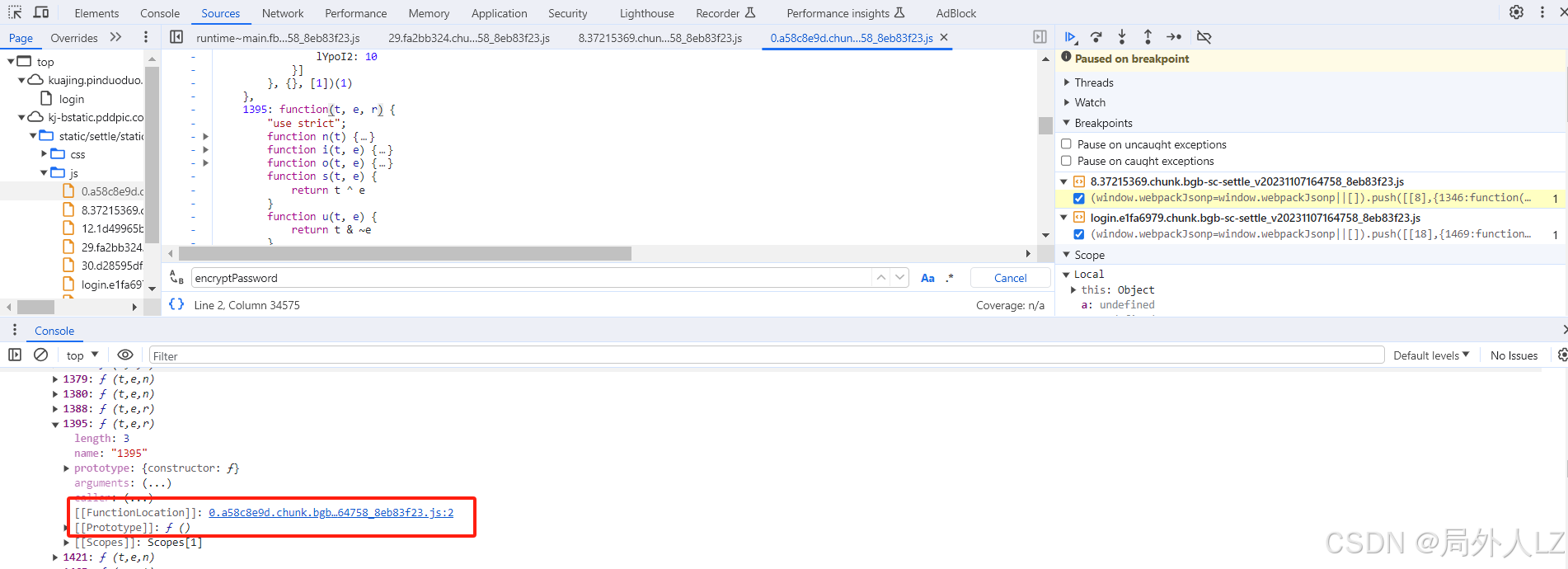Open the Default levels dropdown
The image size is (1568, 569).
pyautogui.click(x=1431, y=355)
